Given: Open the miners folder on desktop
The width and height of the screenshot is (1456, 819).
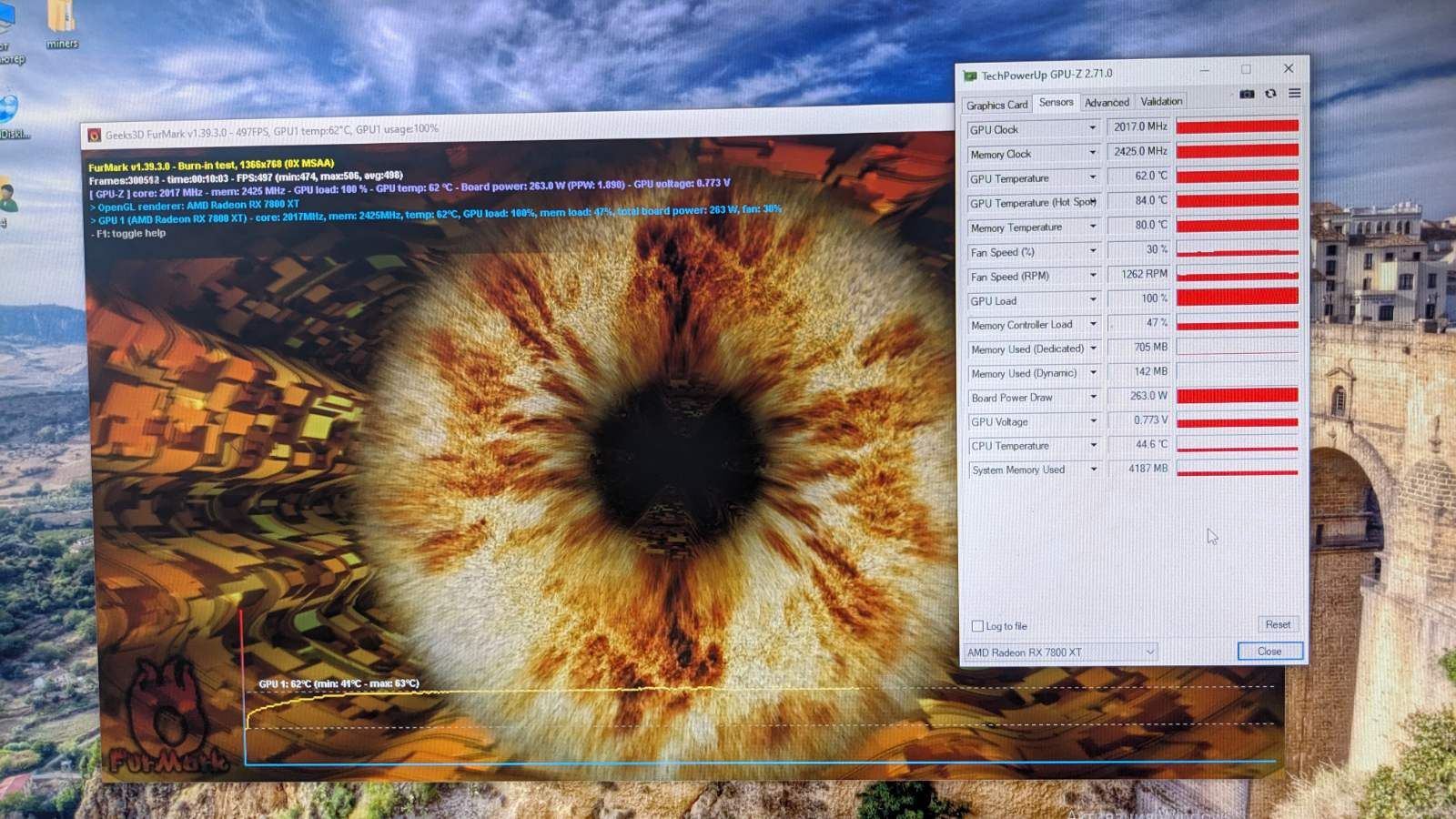Looking at the screenshot, I should point(61,22).
